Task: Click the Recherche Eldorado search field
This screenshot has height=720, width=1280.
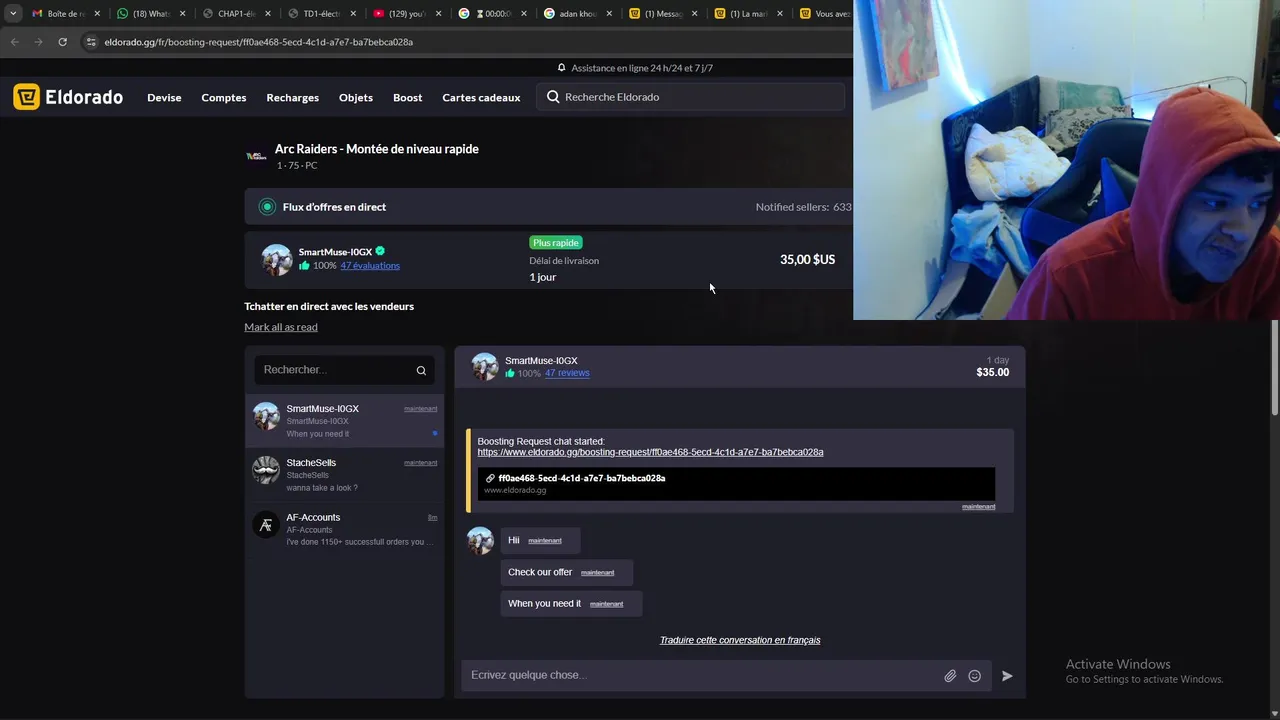Action: [x=690, y=97]
